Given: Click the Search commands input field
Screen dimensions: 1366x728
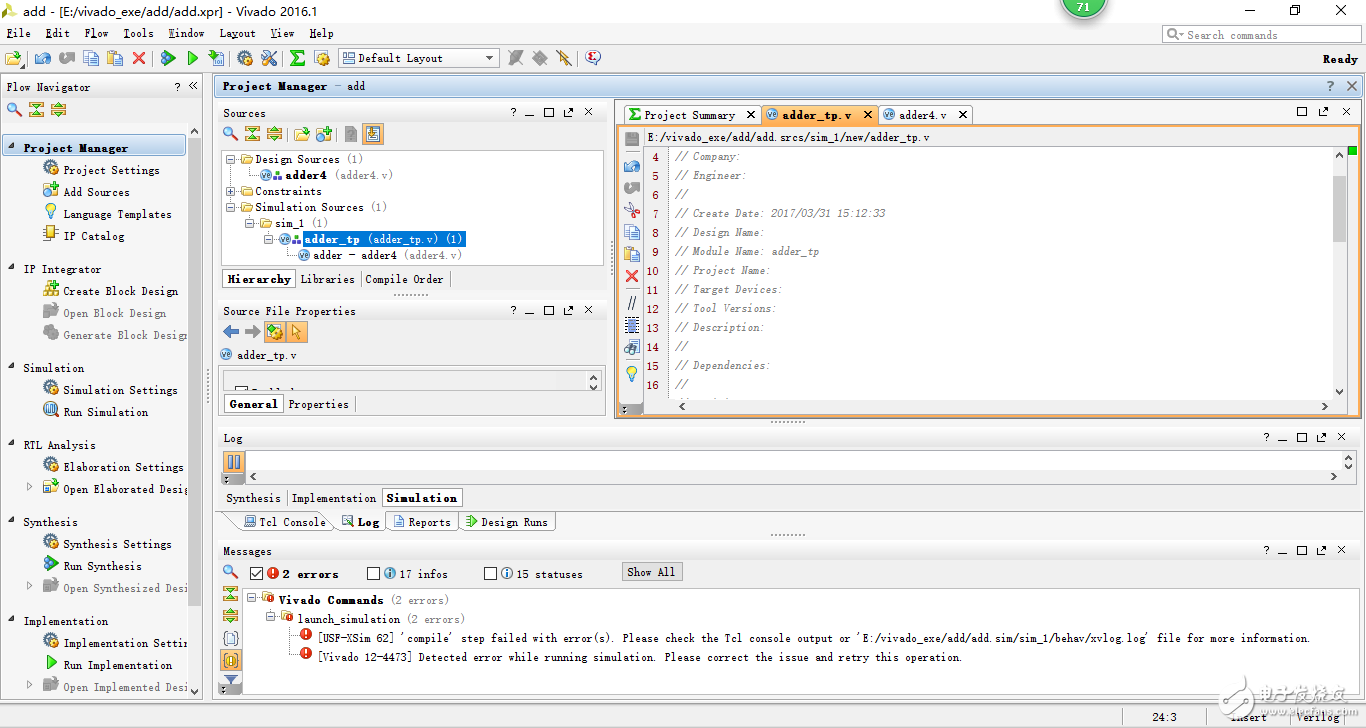Looking at the screenshot, I should [x=1262, y=35].
